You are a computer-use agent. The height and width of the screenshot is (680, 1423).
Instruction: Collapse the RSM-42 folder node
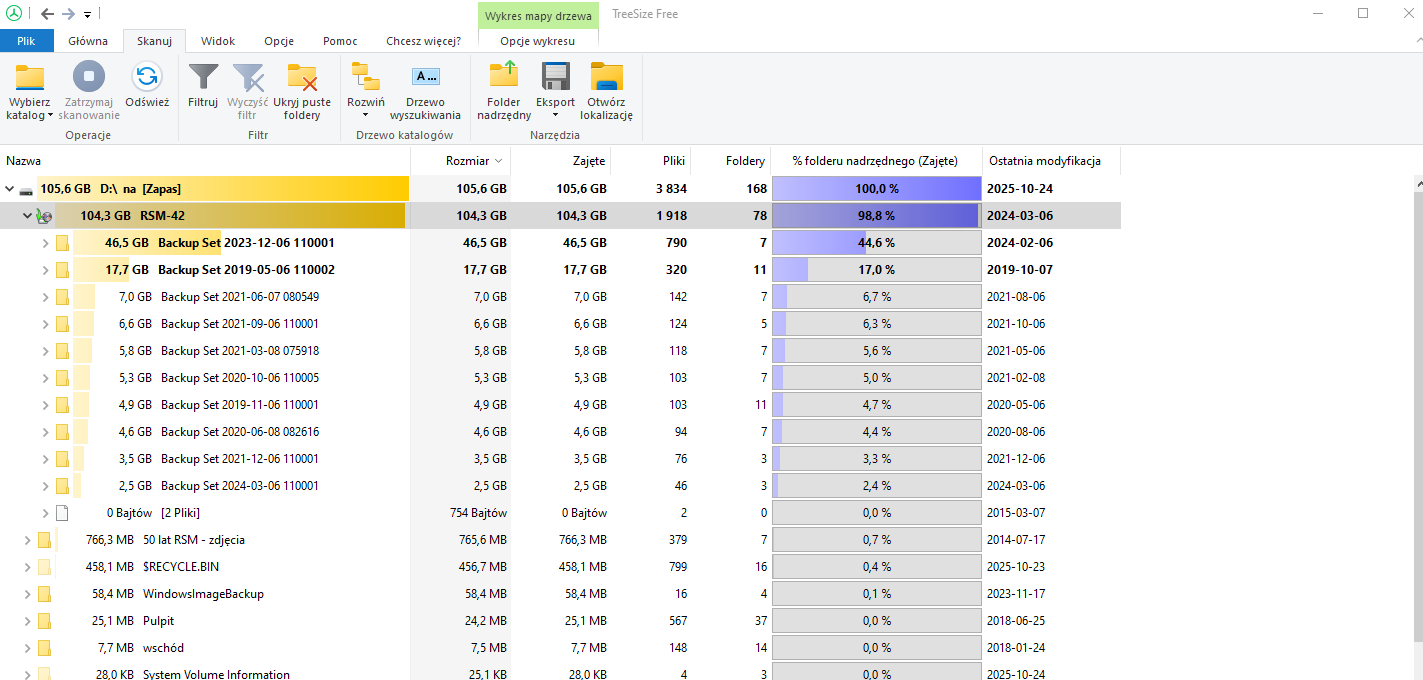tap(28, 215)
